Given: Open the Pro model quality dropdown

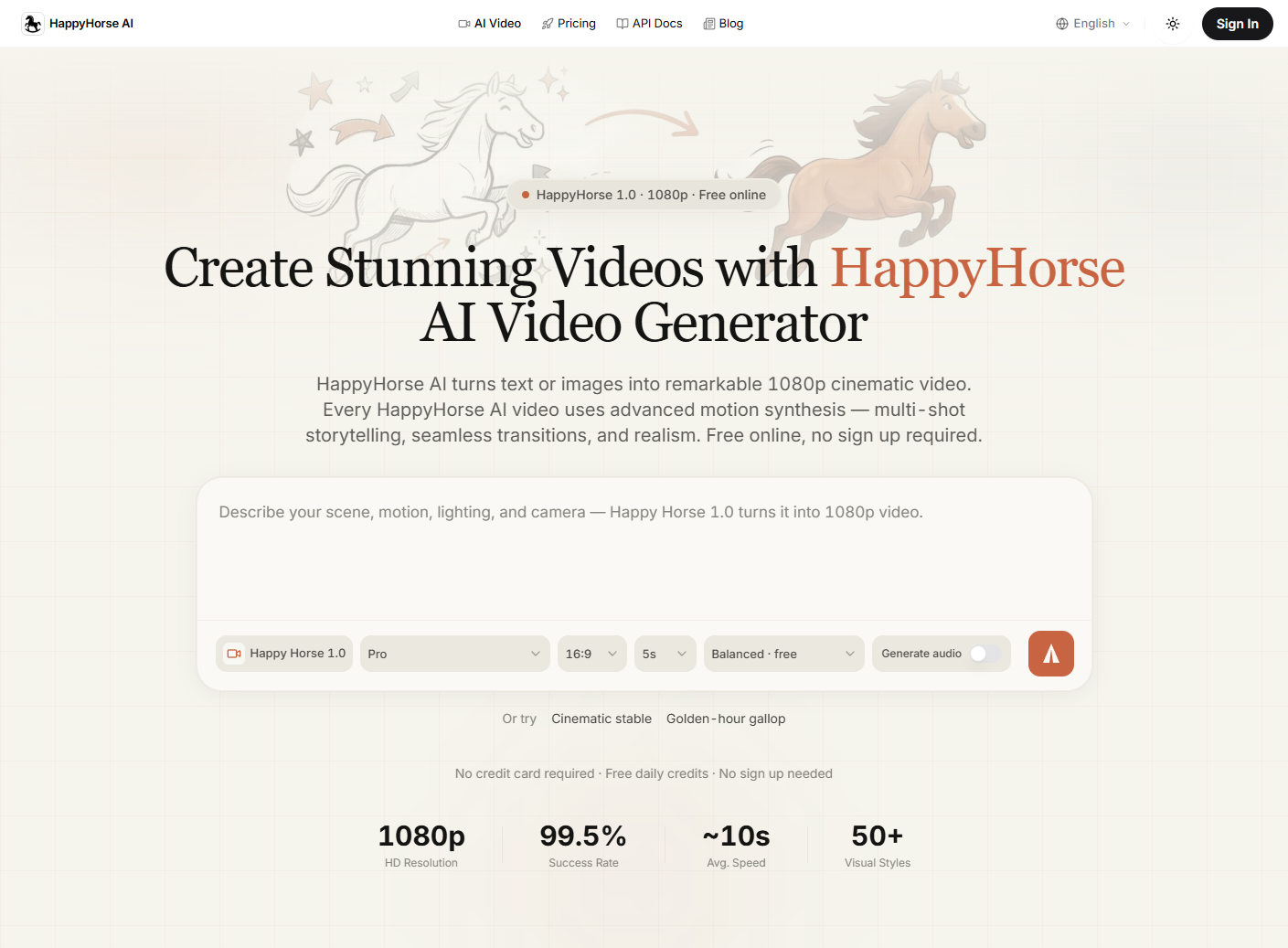Looking at the screenshot, I should tap(454, 654).
